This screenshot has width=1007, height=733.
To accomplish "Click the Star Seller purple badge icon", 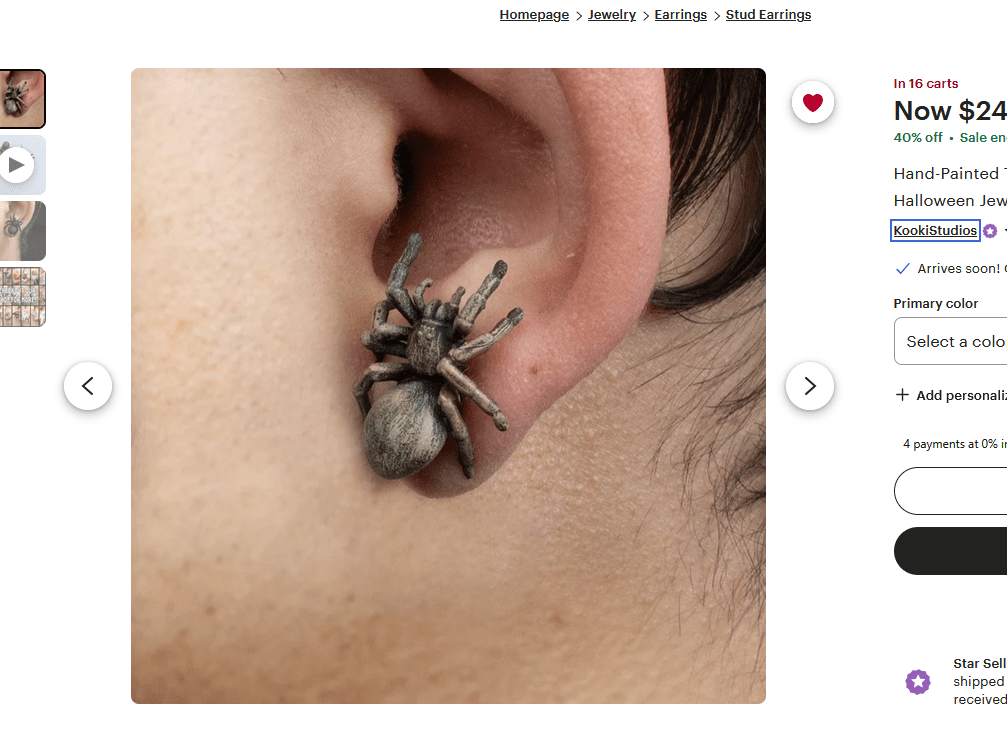I will [x=918, y=682].
